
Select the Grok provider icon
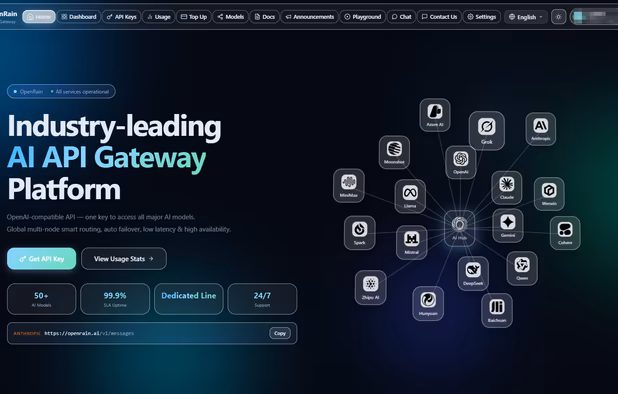click(x=486, y=130)
